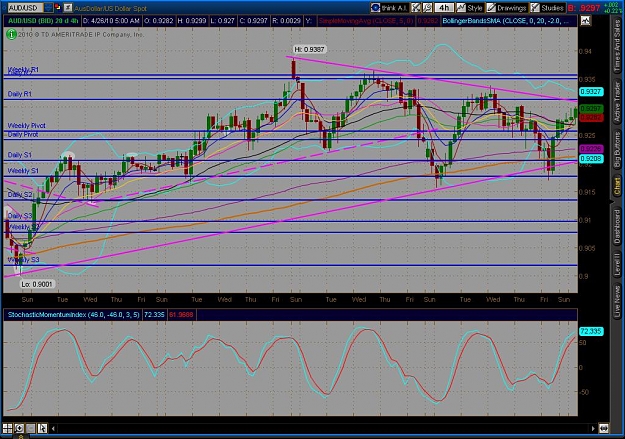Click the 0.9226 purple price tag
Screen dimensions: 625x439
(x=591, y=149)
